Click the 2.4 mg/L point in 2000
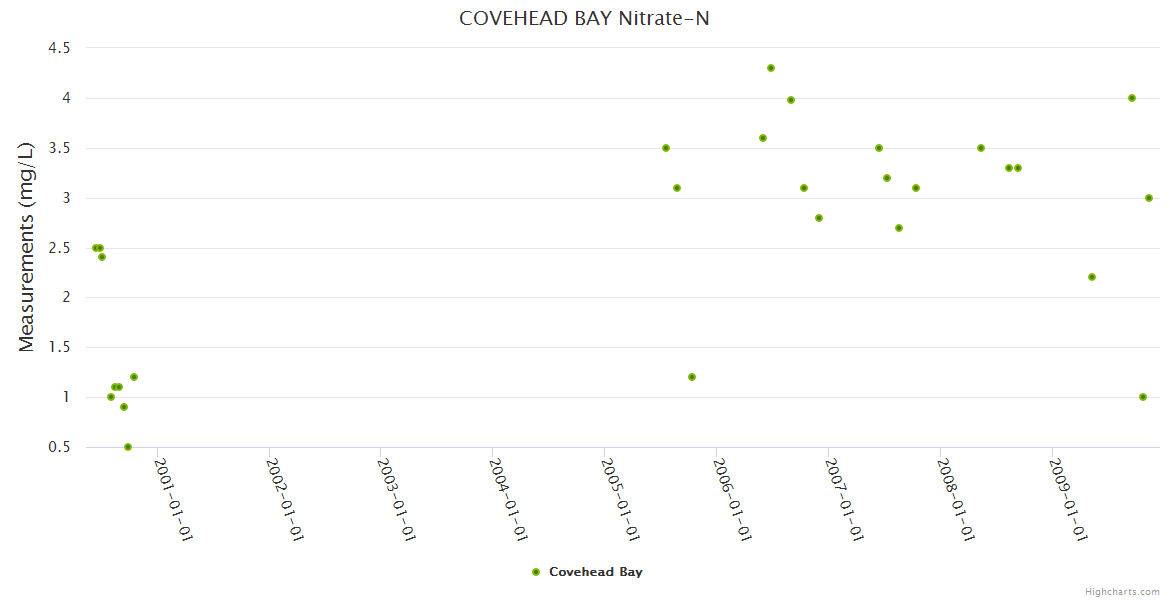The height and width of the screenshot is (600, 1170). [x=102, y=257]
